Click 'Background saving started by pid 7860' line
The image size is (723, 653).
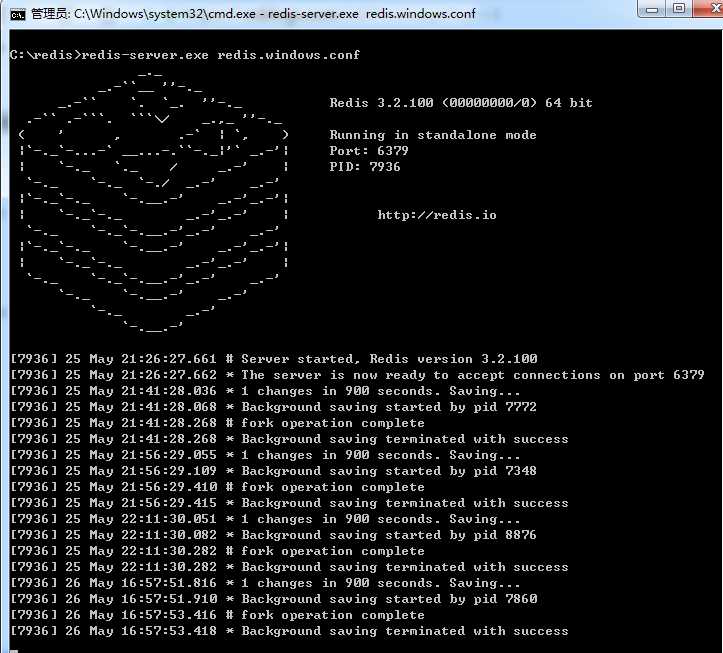click(x=273, y=599)
